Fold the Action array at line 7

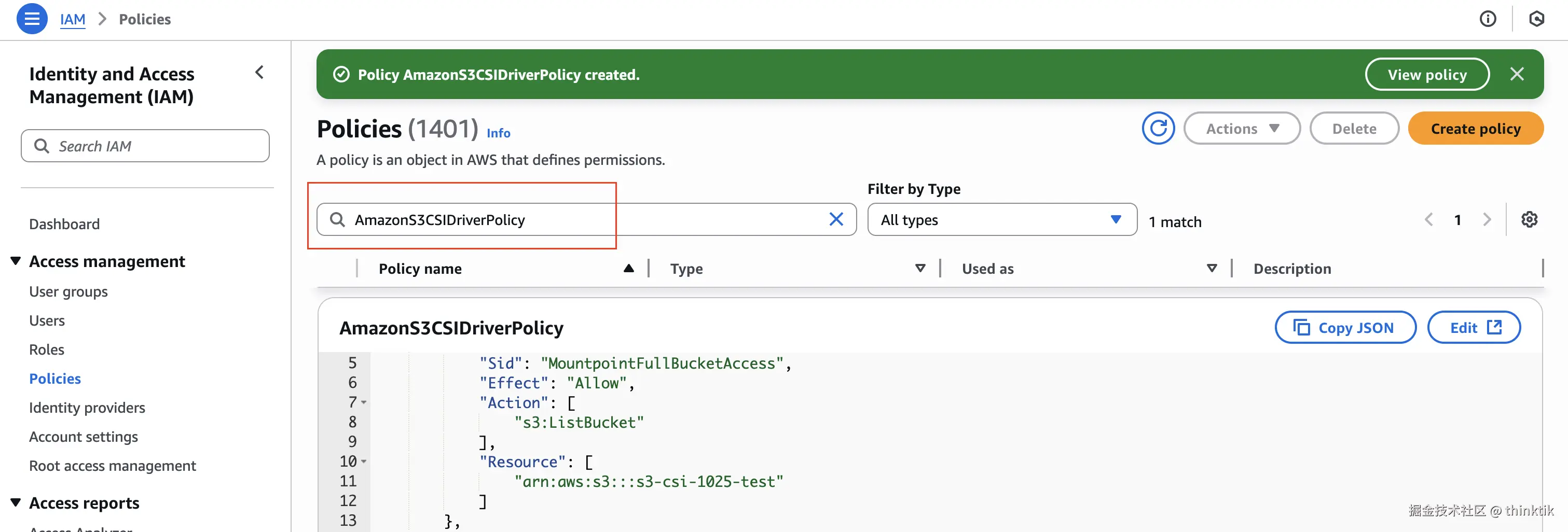(x=363, y=402)
